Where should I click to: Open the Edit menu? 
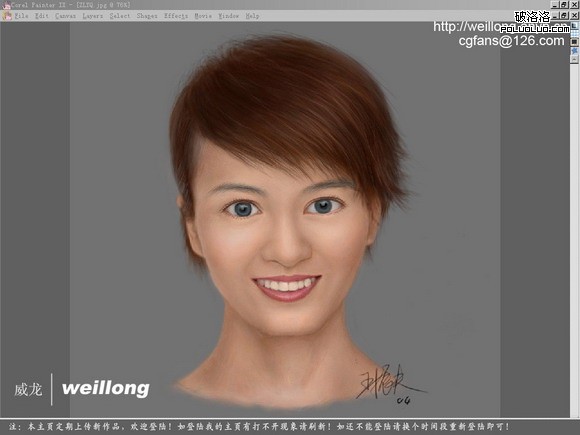[x=41, y=16]
